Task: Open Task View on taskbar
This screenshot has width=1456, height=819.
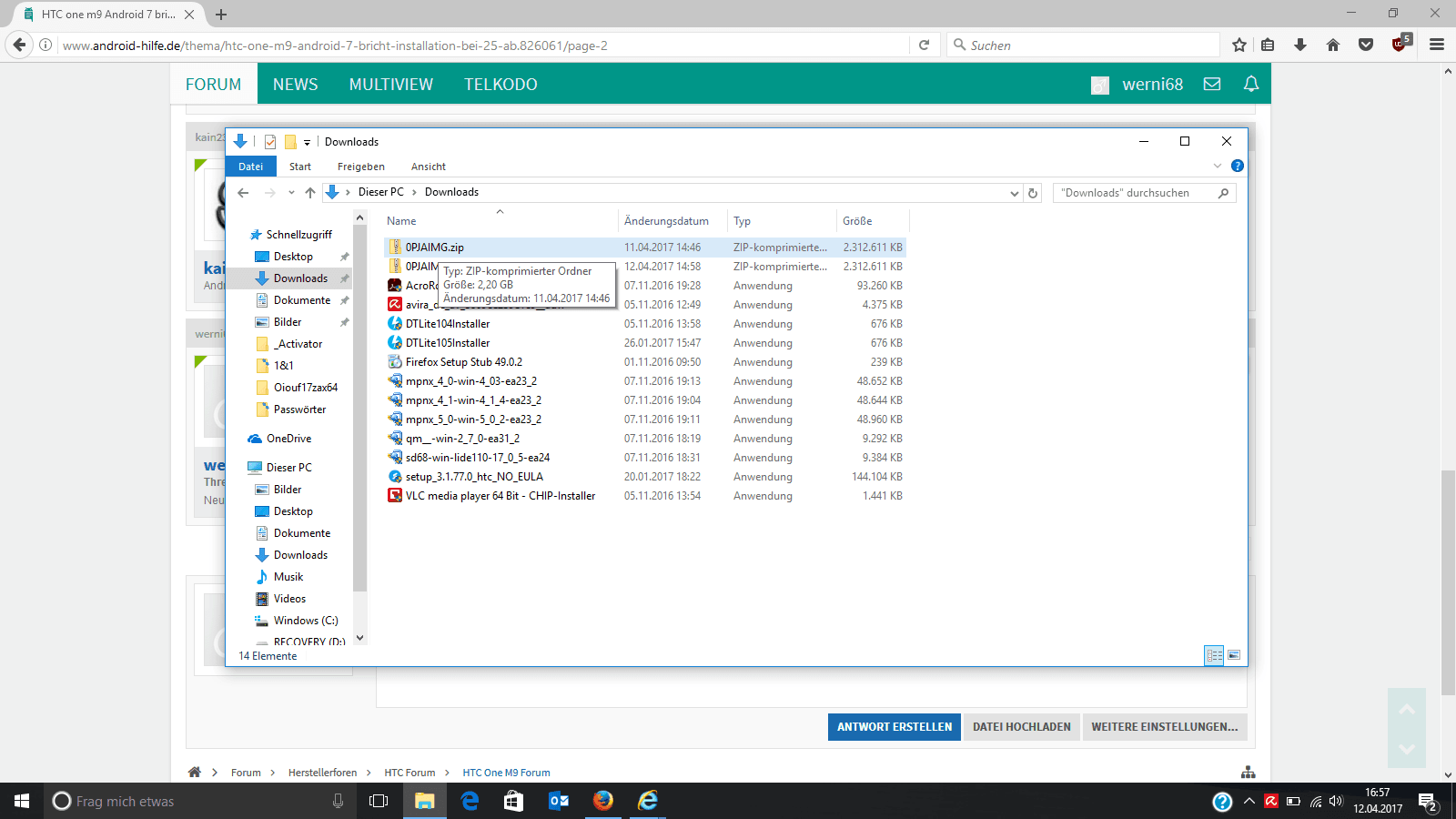Action: [x=379, y=801]
